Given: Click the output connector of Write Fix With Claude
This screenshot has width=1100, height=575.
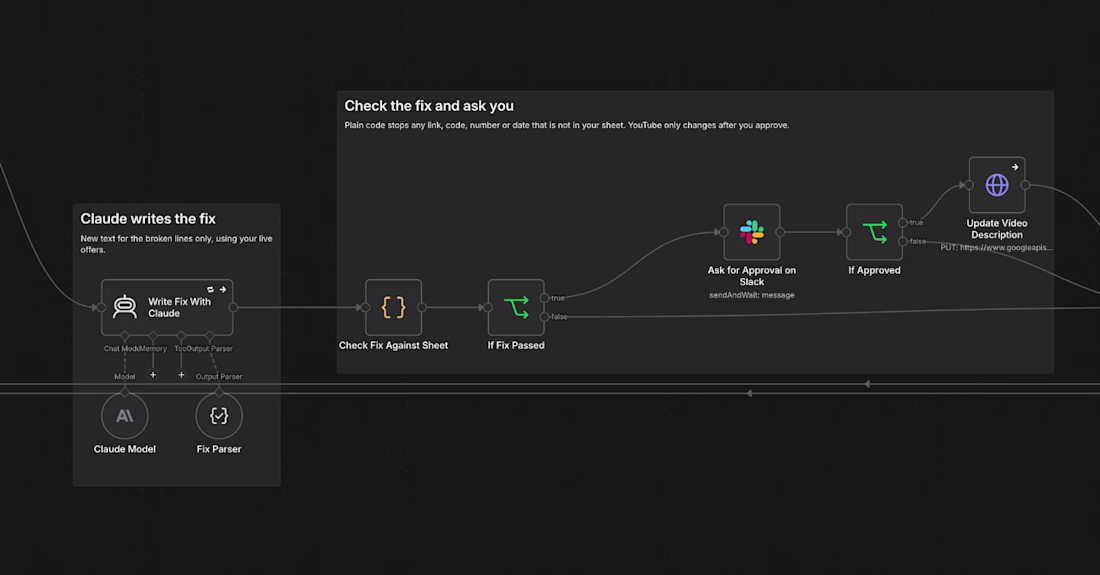Looking at the screenshot, I should (x=233, y=307).
